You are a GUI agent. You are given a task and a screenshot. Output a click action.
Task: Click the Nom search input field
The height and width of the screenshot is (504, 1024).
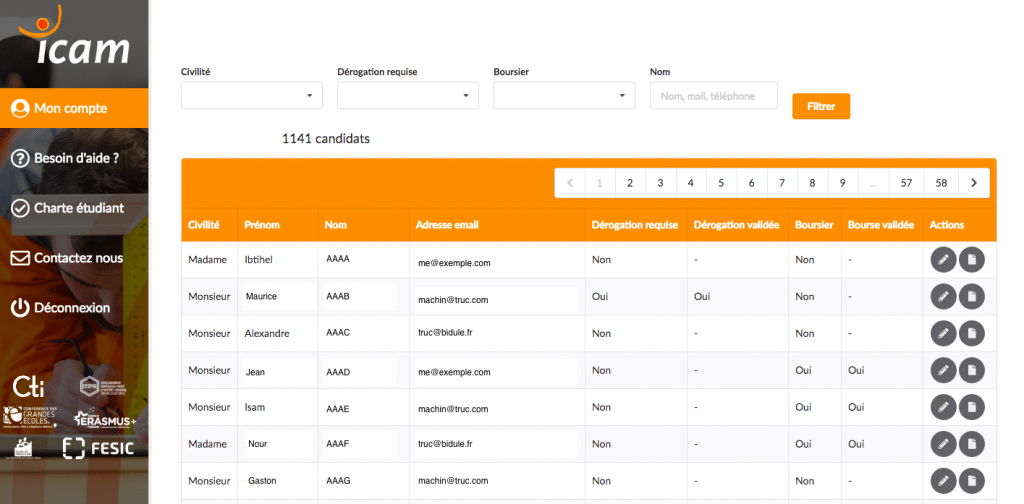point(713,96)
